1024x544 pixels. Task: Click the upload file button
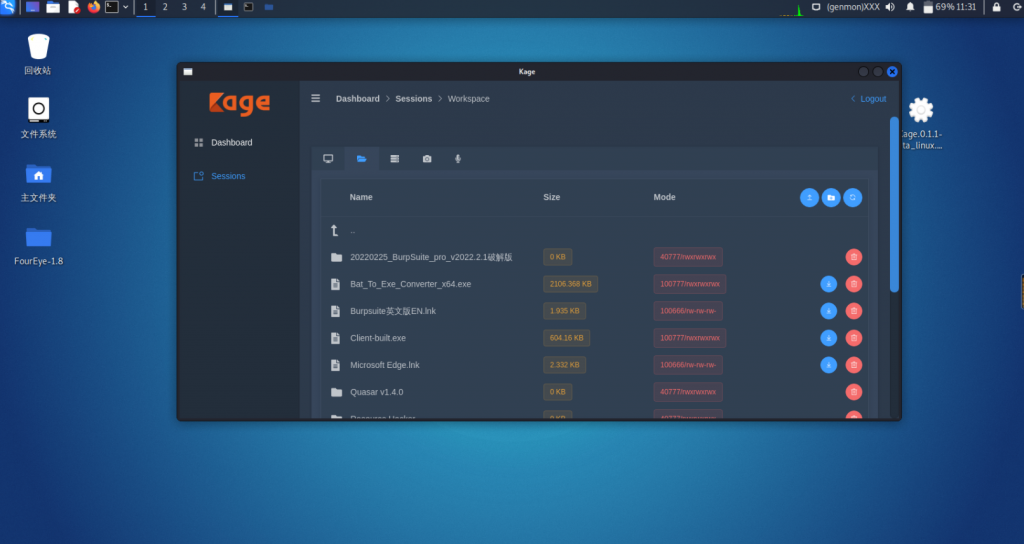click(x=809, y=197)
